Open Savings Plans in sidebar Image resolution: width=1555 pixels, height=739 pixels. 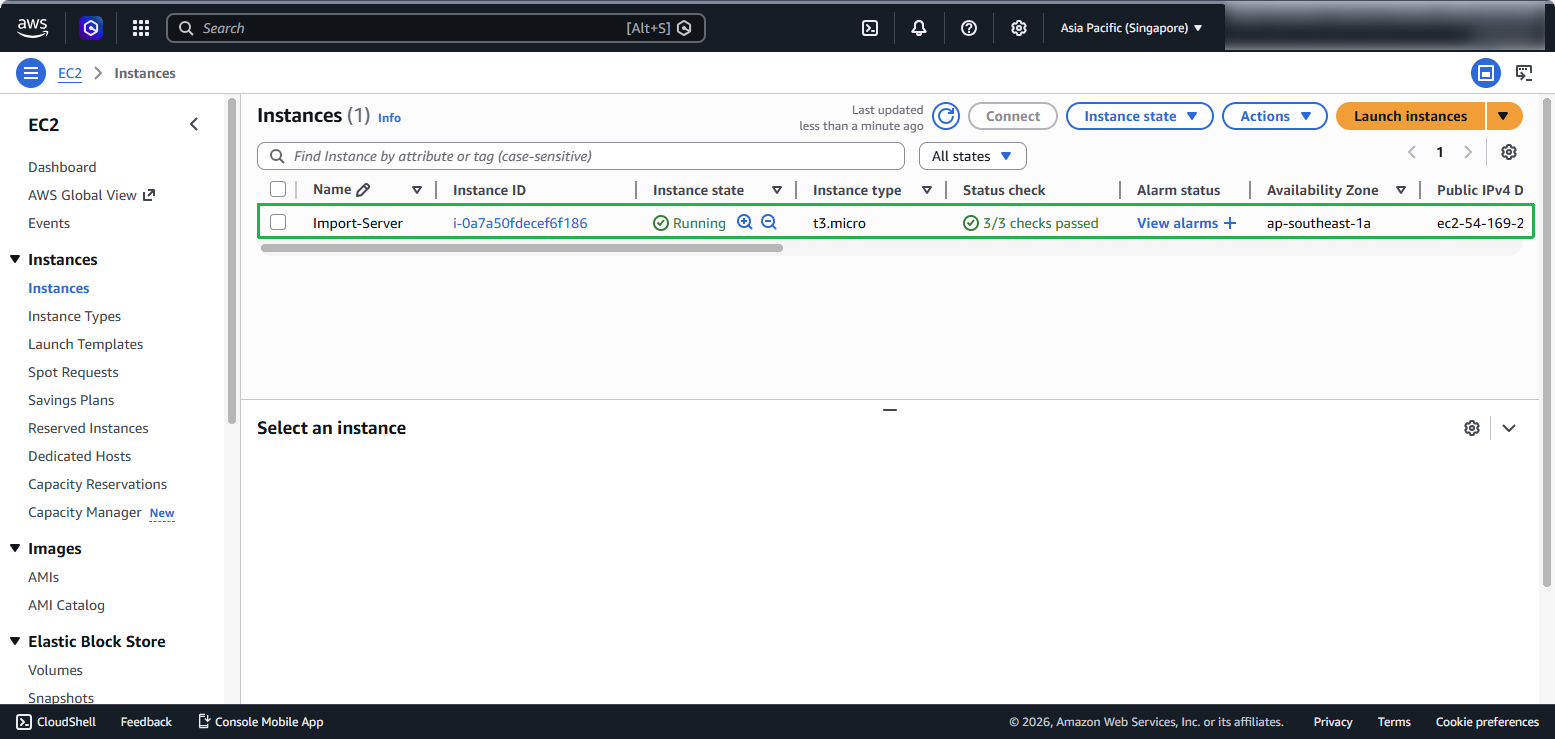click(71, 400)
